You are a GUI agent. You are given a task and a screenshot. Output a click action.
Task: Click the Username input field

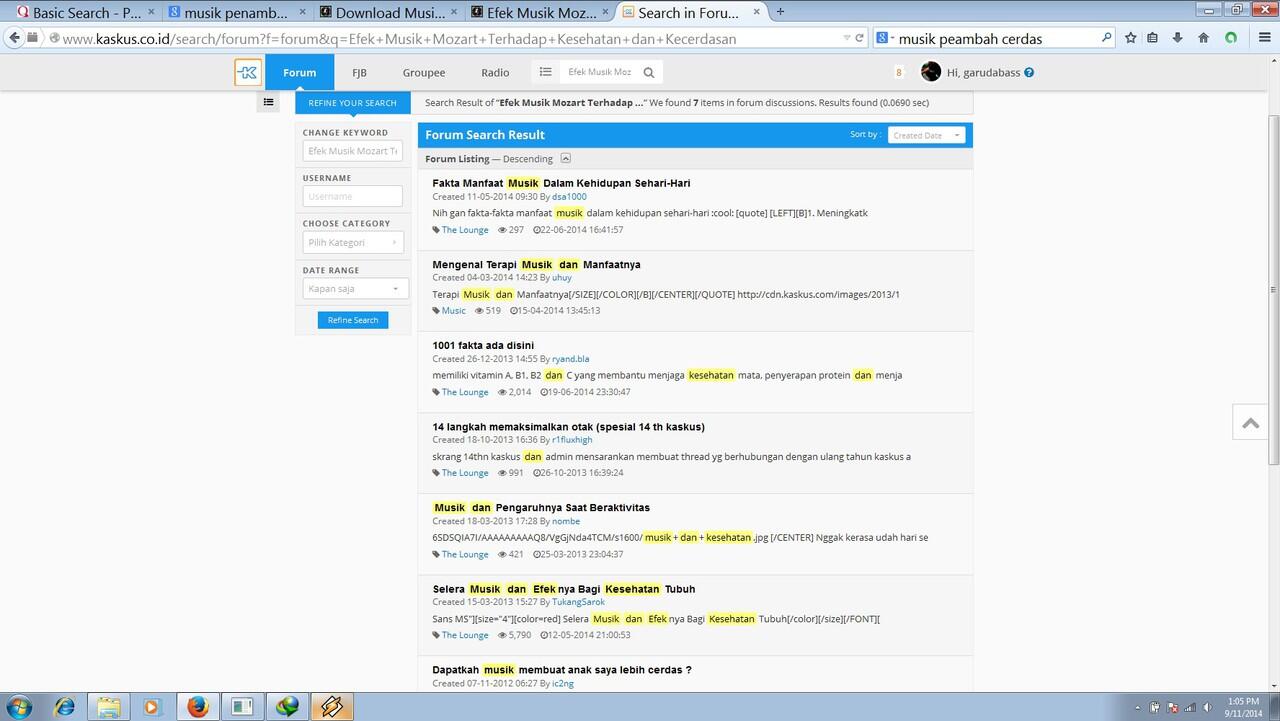coord(353,196)
